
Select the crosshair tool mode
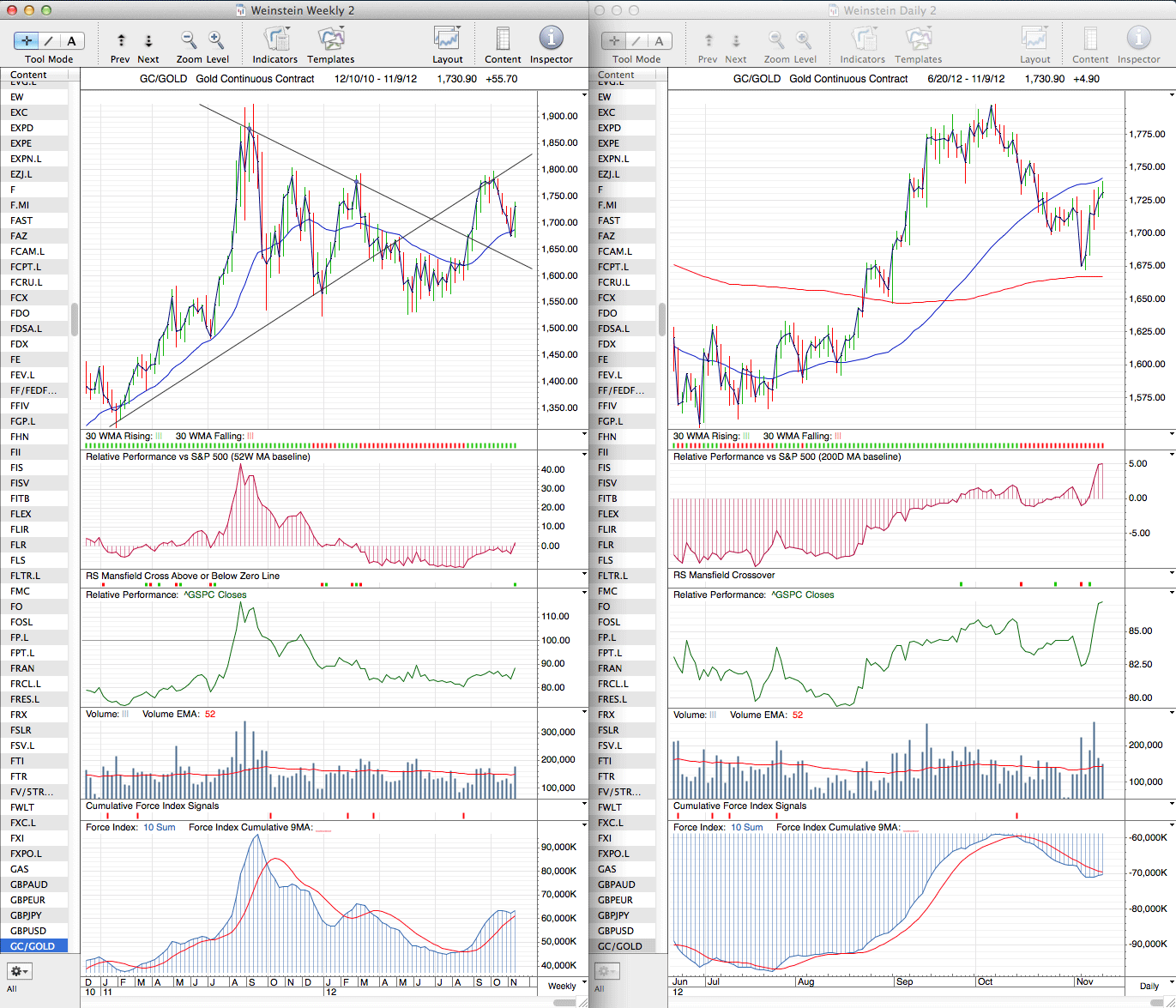(27, 40)
